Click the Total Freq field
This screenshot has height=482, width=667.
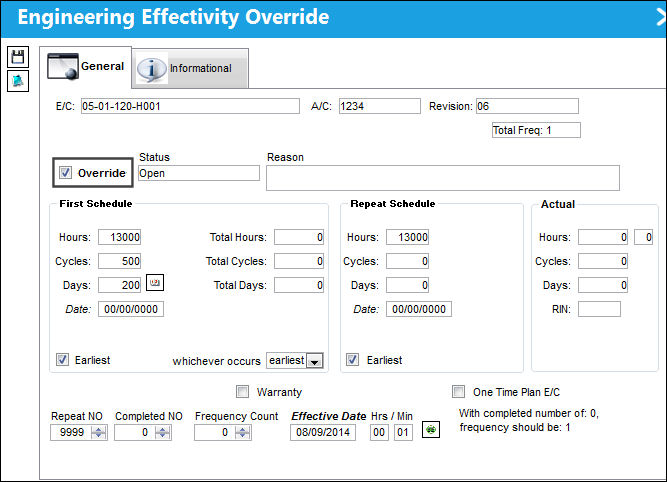[536, 130]
